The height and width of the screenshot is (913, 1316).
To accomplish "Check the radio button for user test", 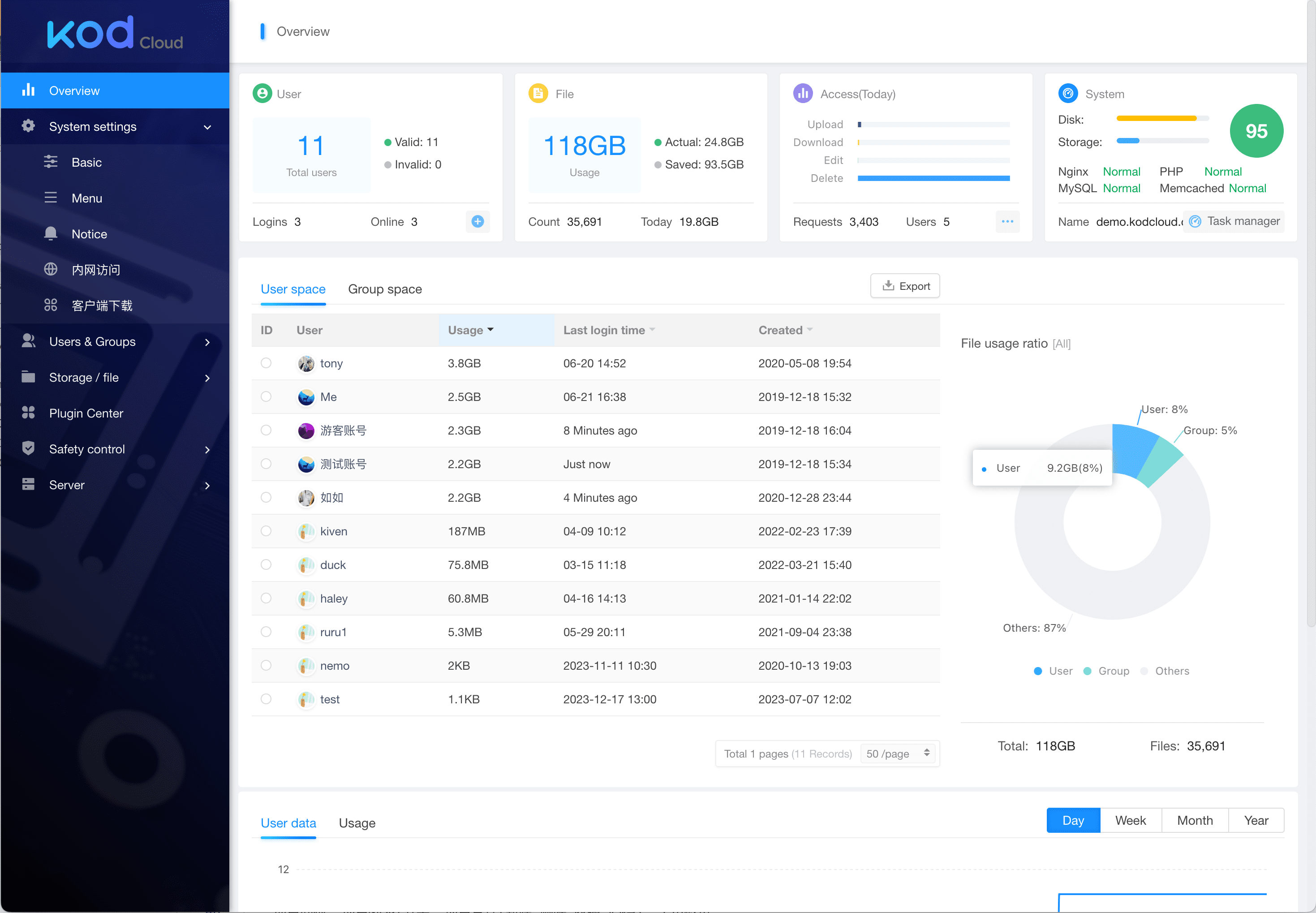I will coord(266,698).
